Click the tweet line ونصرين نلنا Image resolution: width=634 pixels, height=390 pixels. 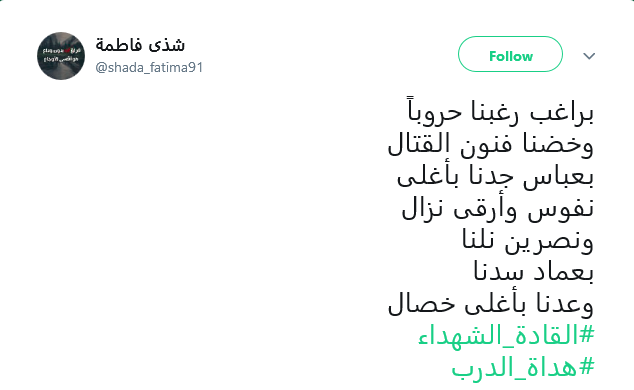(528, 240)
